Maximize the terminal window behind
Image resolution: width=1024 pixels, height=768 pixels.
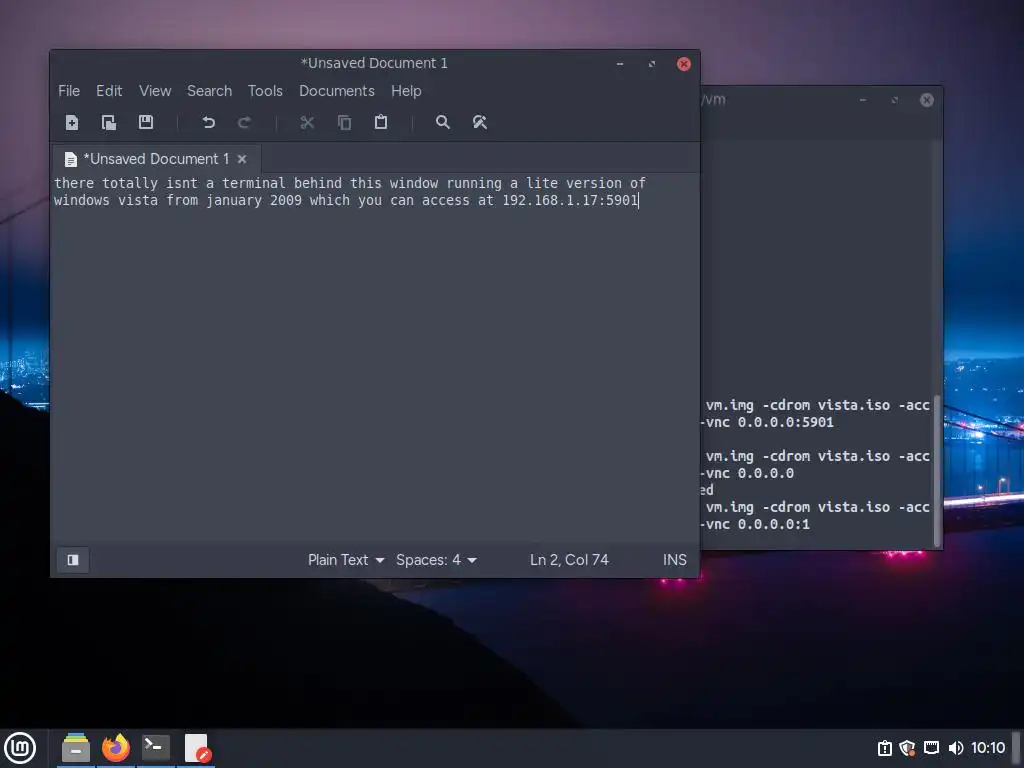click(895, 100)
